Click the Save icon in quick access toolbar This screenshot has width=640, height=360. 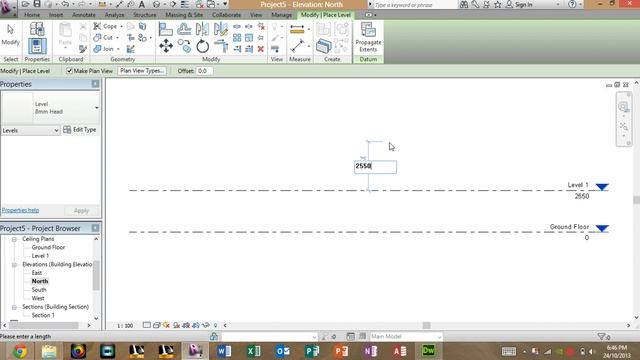37,4
